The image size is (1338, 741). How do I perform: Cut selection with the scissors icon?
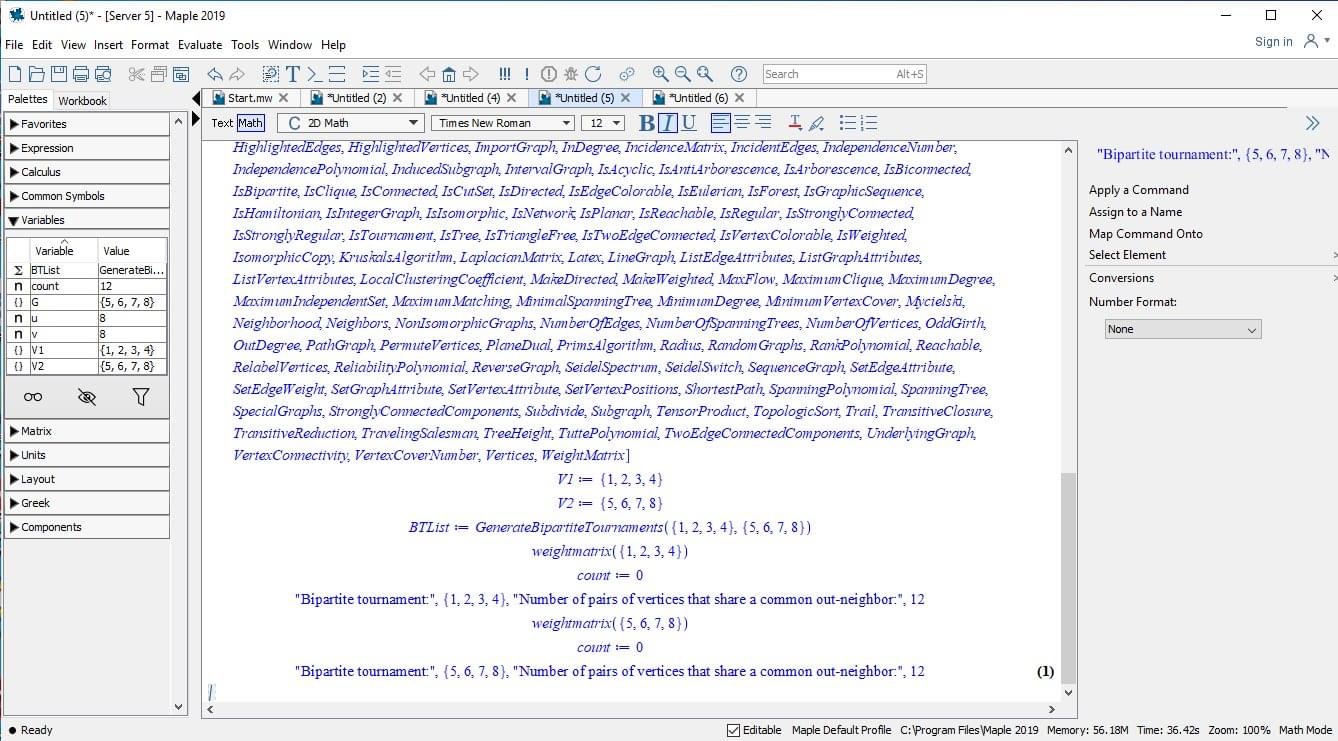tap(137, 74)
